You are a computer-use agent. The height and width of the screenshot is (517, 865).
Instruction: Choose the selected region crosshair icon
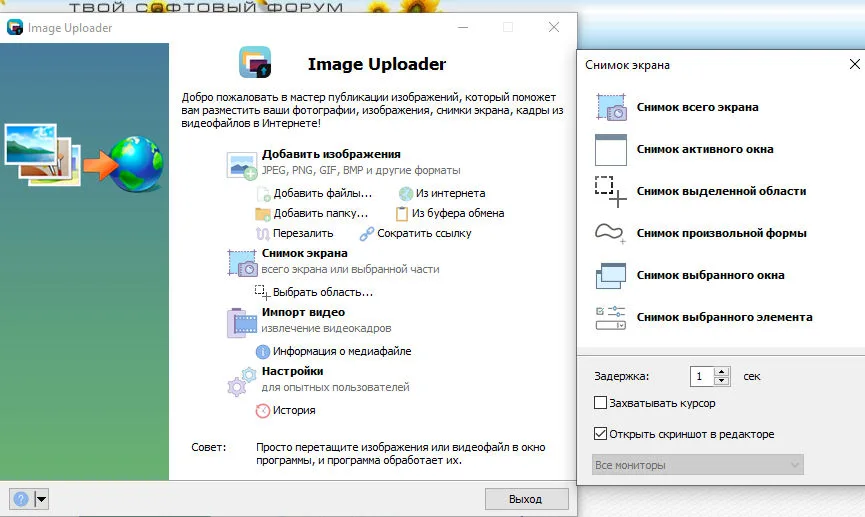611,191
